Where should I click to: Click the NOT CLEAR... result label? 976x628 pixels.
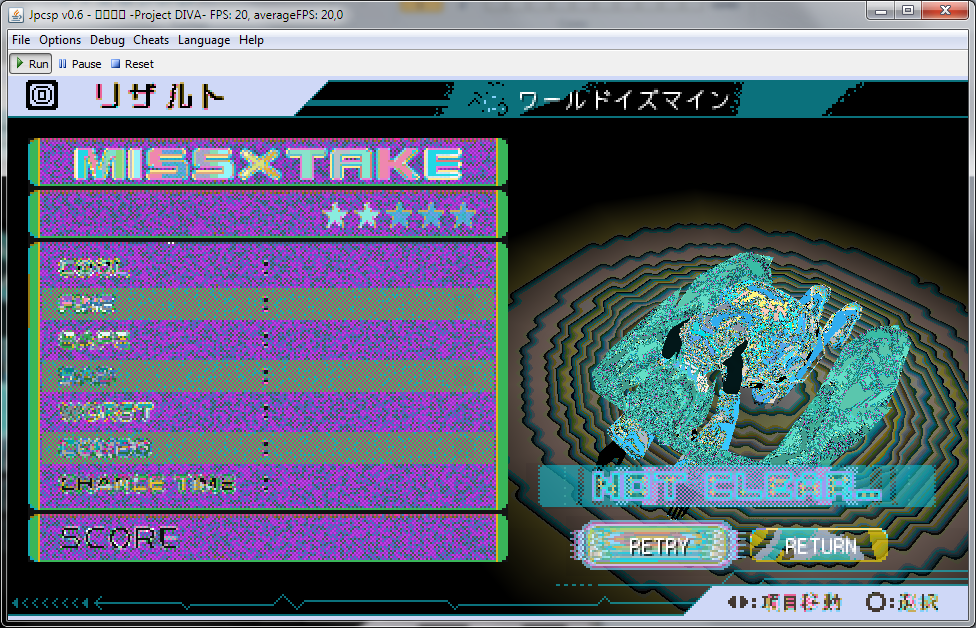click(x=737, y=486)
